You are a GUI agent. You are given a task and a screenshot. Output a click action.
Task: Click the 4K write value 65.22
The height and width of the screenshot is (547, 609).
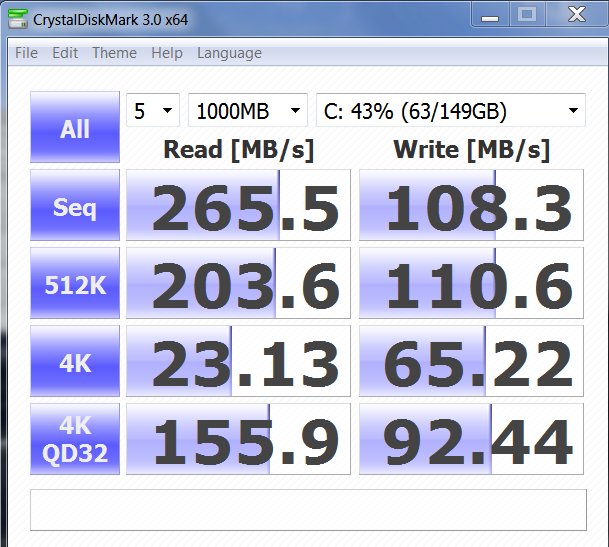point(471,361)
